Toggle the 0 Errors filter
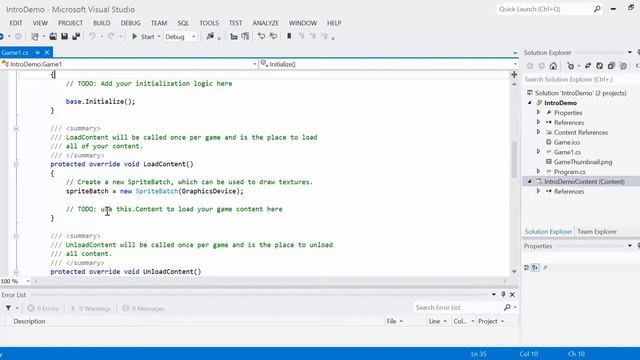 pos(43,309)
